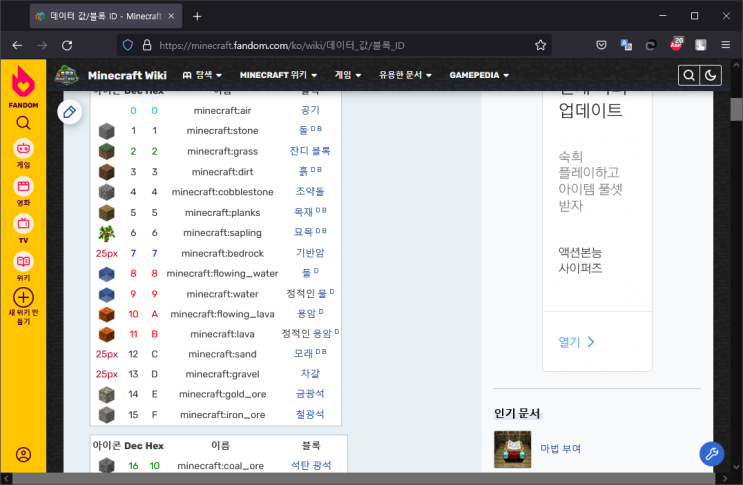Open the 기반암 link
This screenshot has width=743, height=485.
[x=310, y=253]
